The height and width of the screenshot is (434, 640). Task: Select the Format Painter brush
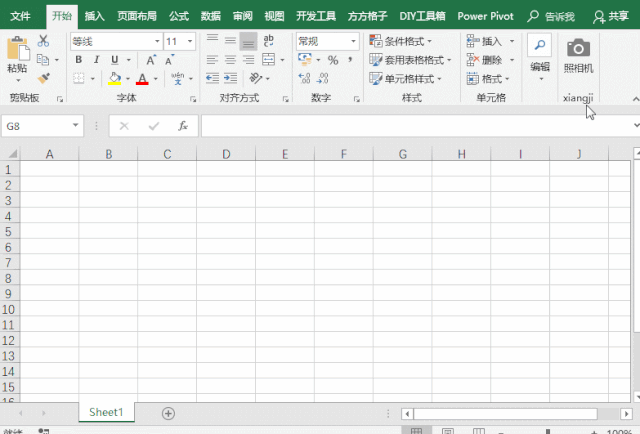coord(43,77)
